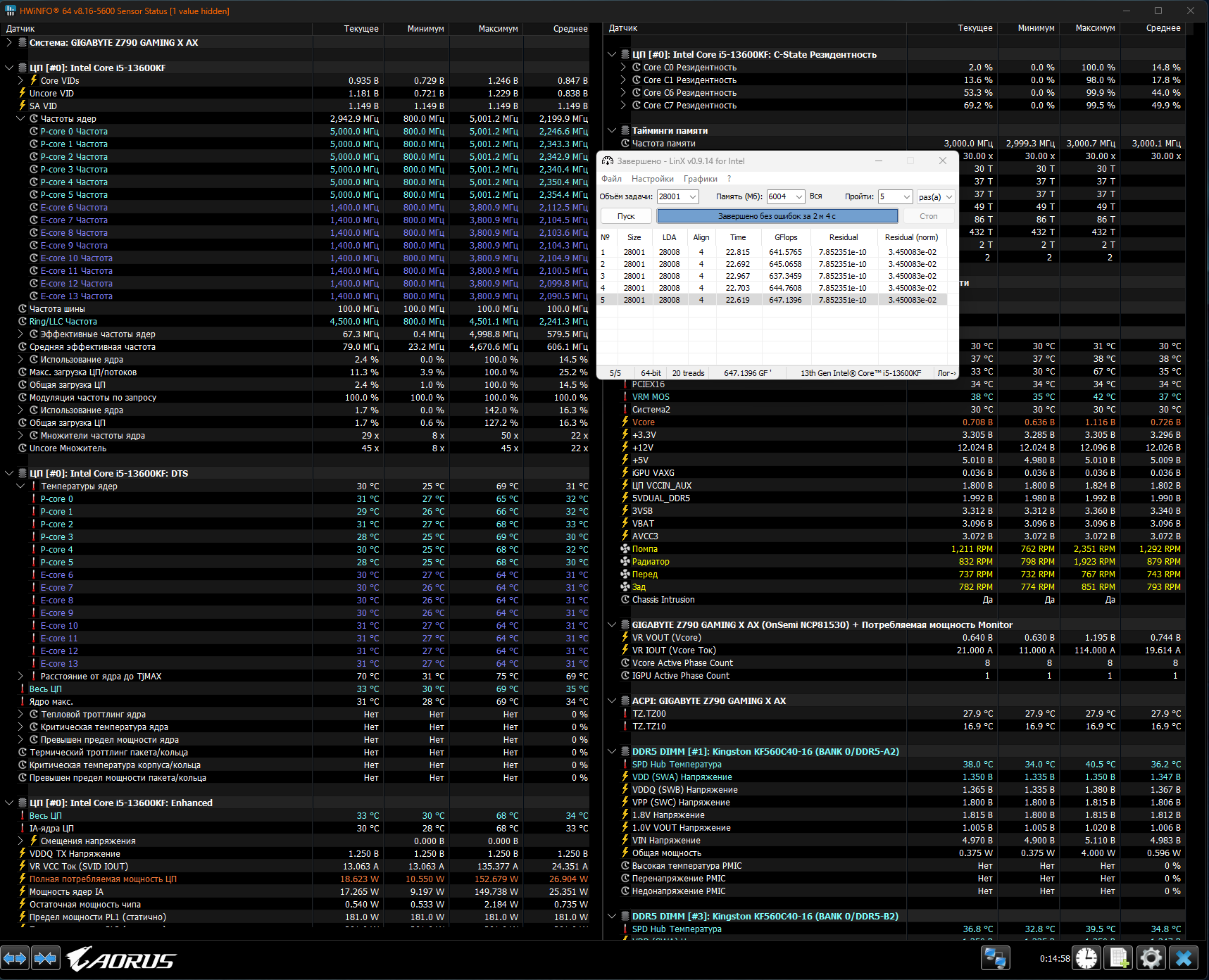This screenshot has height=980, width=1209.
Task: Select LinX result row with 641.5765 GFlops
Action: click(772, 252)
